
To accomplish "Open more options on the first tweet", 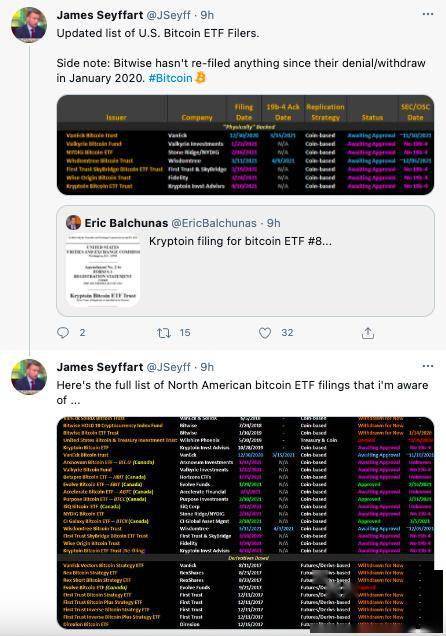I will (x=428, y=14).
